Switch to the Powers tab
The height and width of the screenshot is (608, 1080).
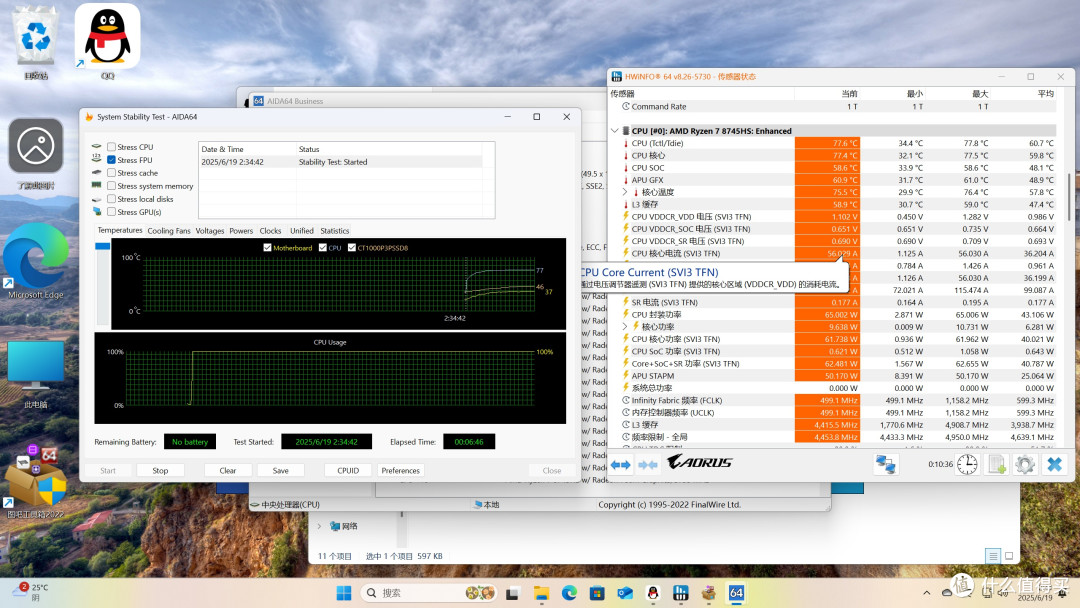(241, 231)
